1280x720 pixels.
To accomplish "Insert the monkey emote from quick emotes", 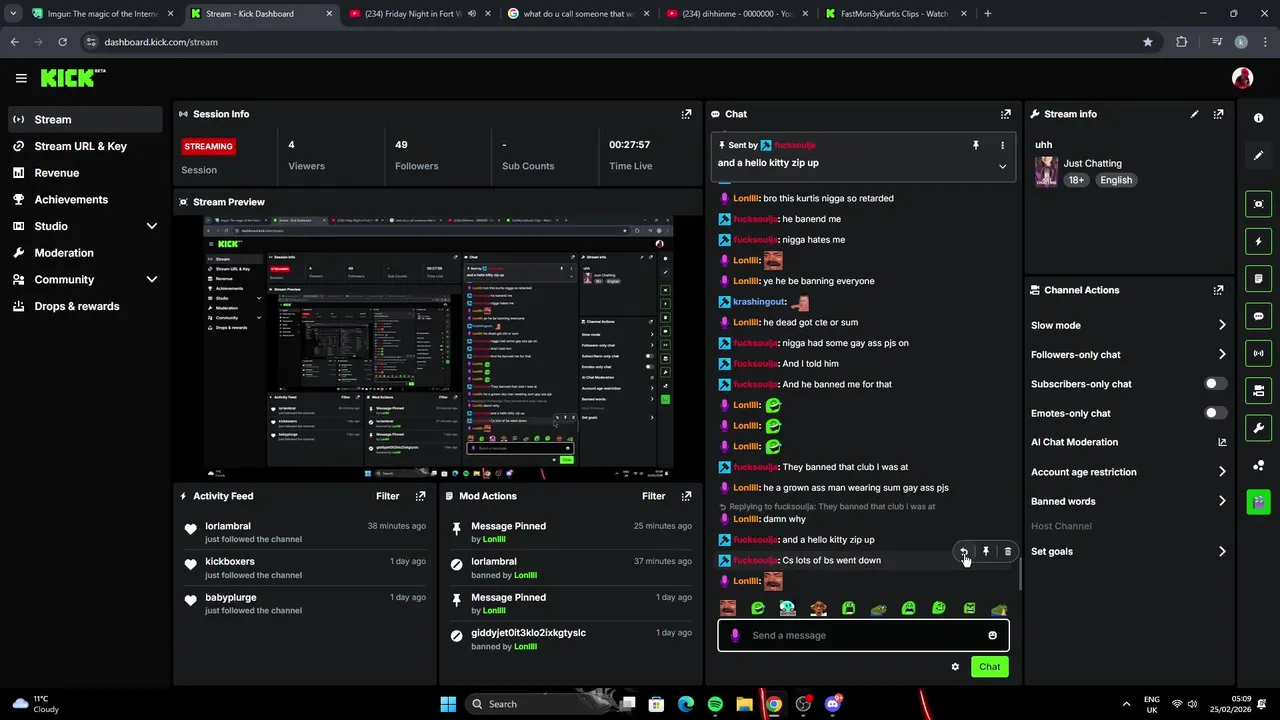I will click(x=818, y=608).
